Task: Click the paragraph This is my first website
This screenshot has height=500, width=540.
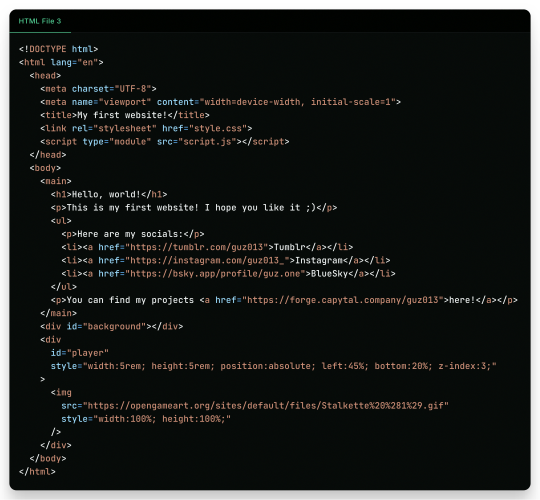Action: 194,208
